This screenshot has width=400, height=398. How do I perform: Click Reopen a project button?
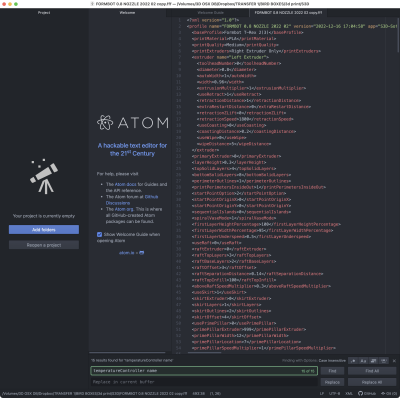[44, 245]
